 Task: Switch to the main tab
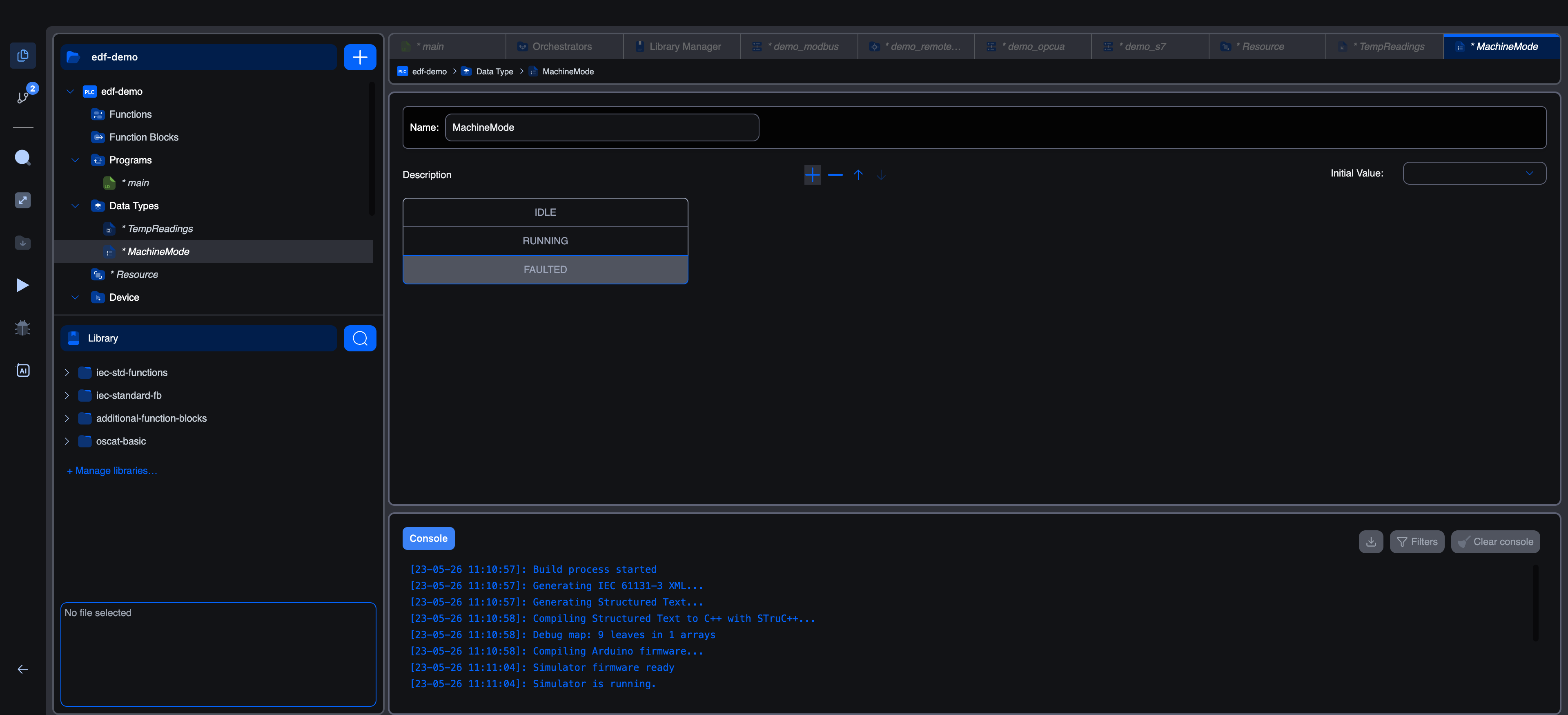pos(448,46)
